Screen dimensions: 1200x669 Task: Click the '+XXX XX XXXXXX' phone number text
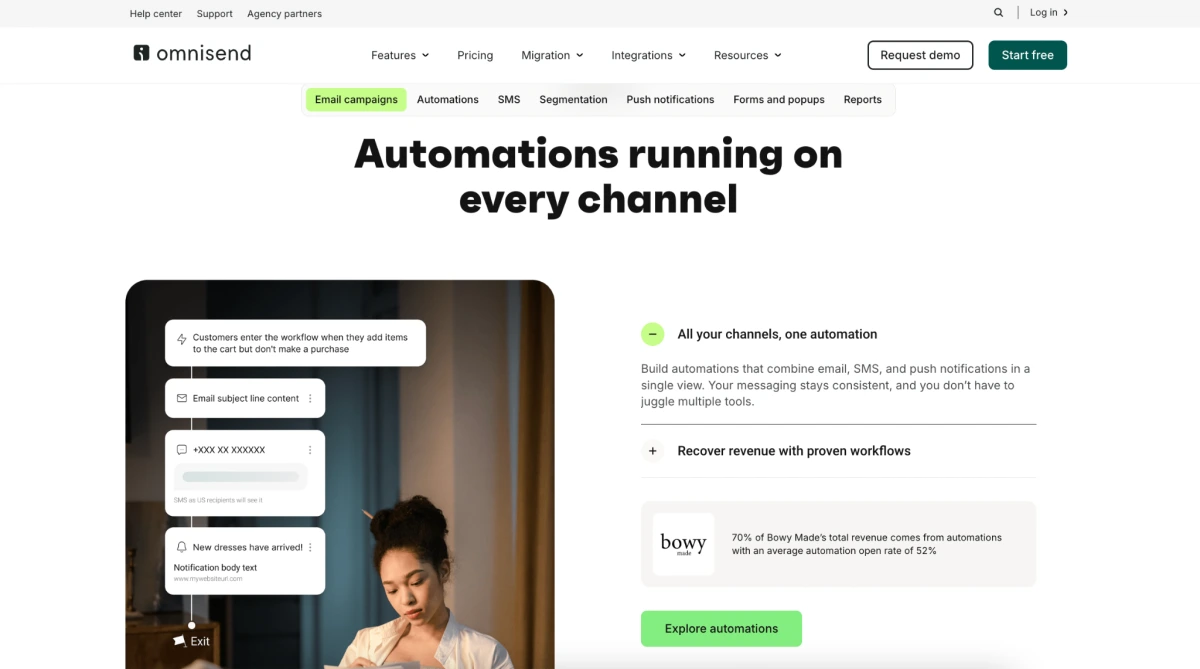(x=229, y=450)
